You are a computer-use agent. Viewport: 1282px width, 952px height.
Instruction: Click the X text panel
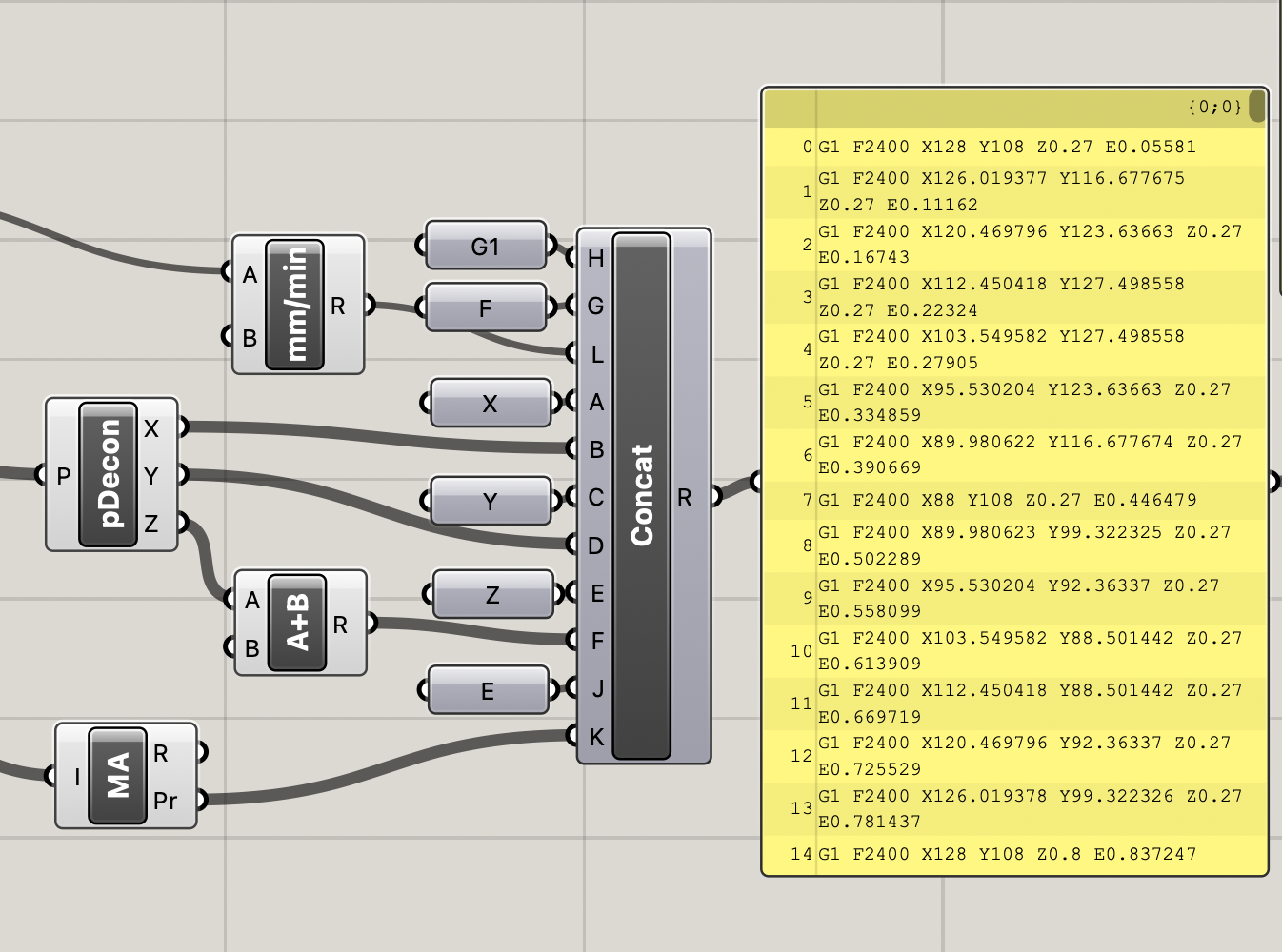pos(491,403)
